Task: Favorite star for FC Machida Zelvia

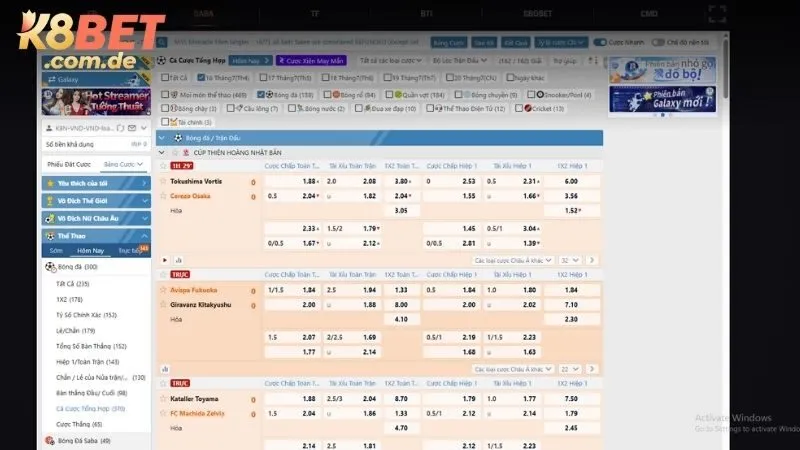Action: point(163,413)
